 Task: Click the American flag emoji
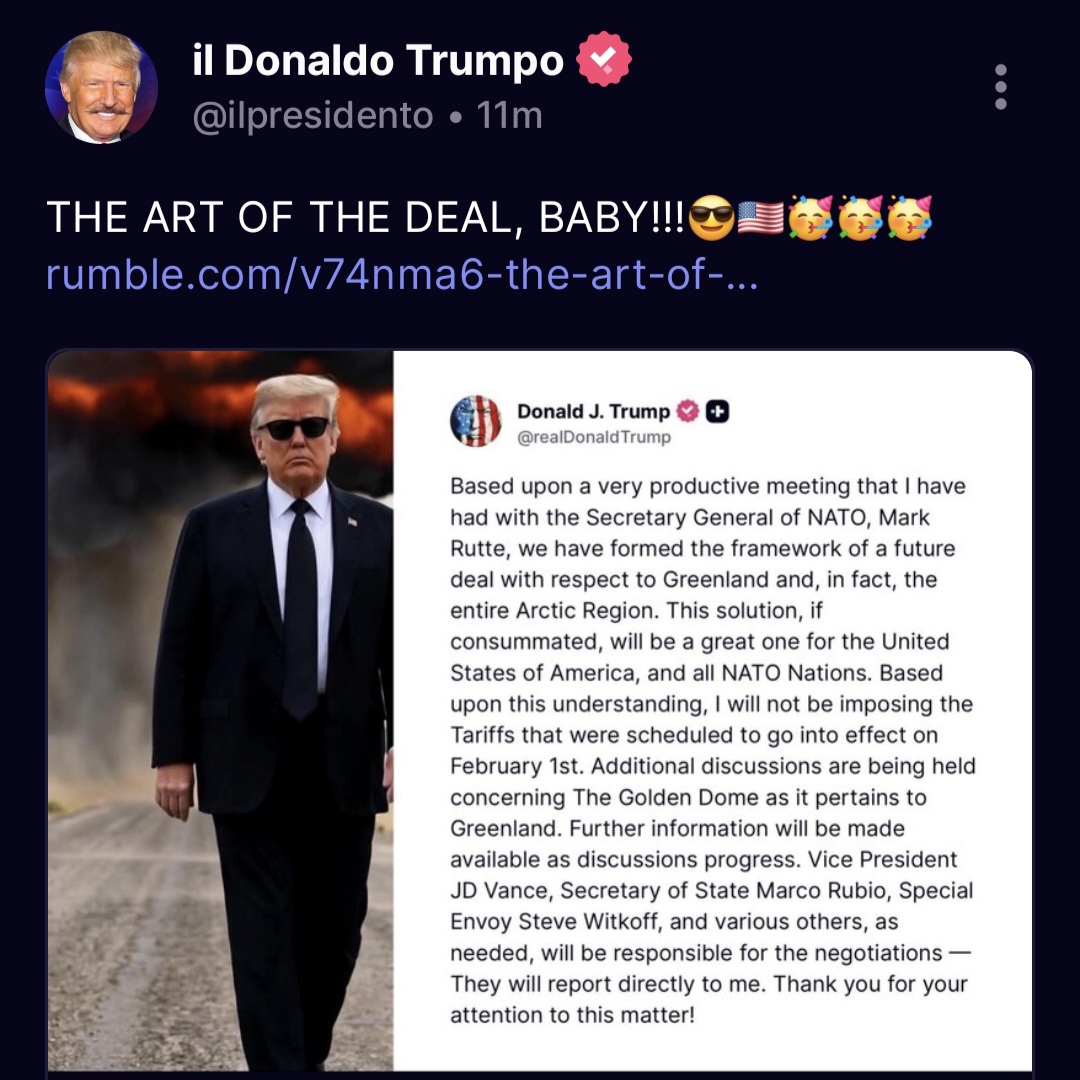760,218
